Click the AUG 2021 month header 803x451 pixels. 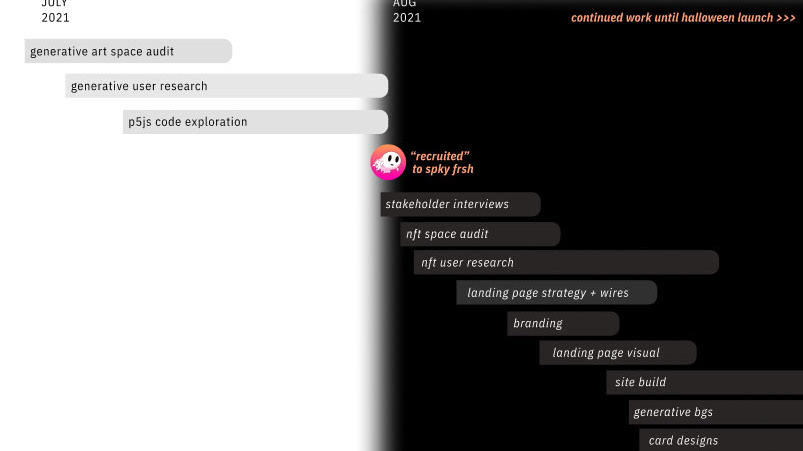point(407,11)
